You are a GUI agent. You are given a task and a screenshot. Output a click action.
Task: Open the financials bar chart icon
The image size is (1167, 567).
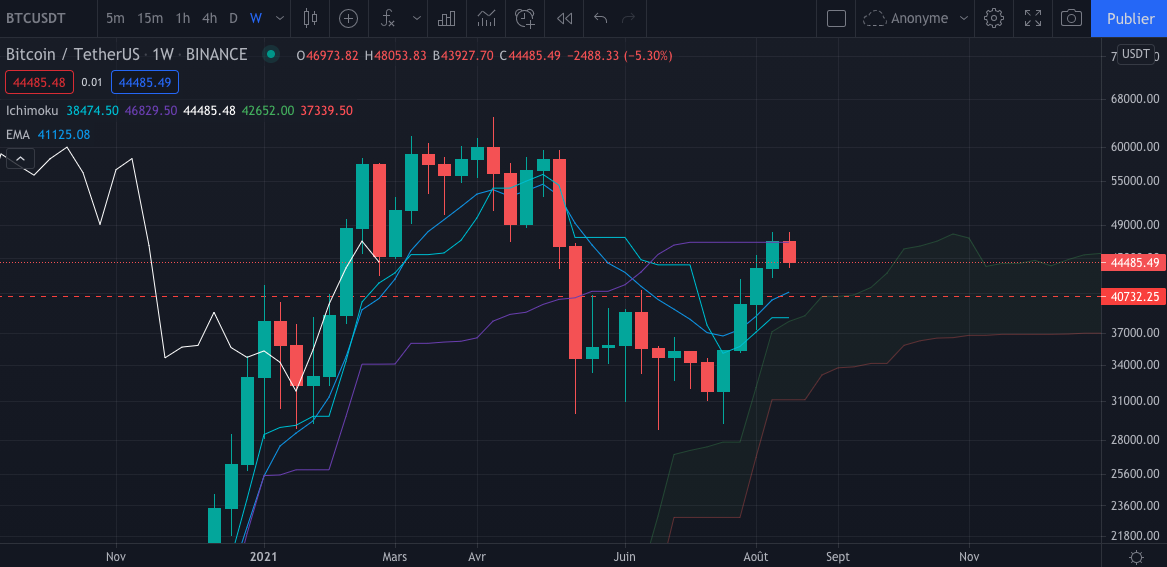click(448, 18)
